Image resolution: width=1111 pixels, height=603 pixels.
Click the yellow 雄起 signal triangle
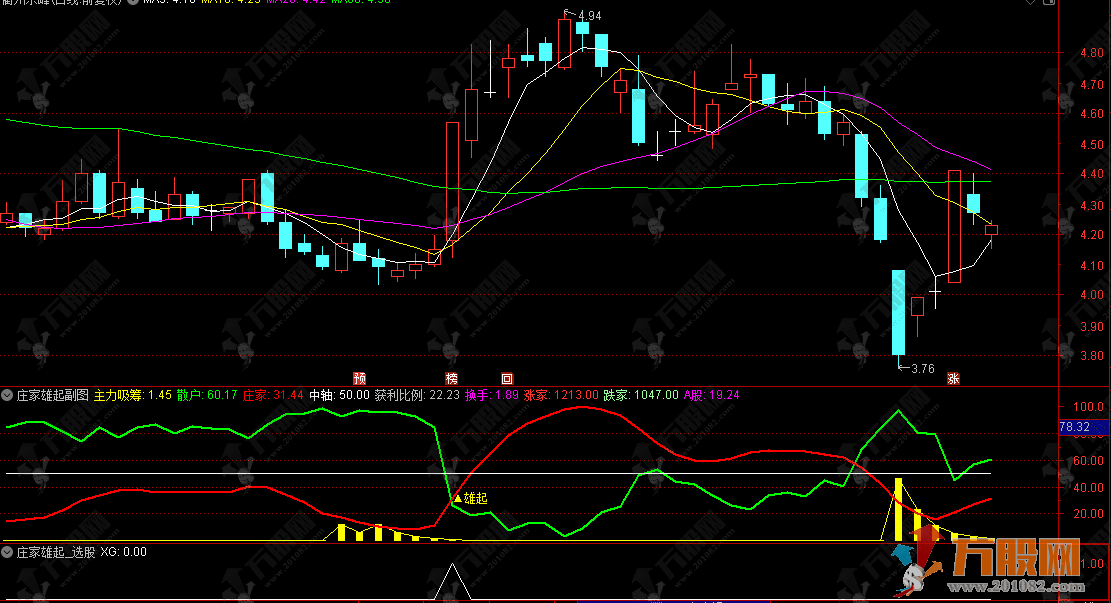tap(458, 497)
